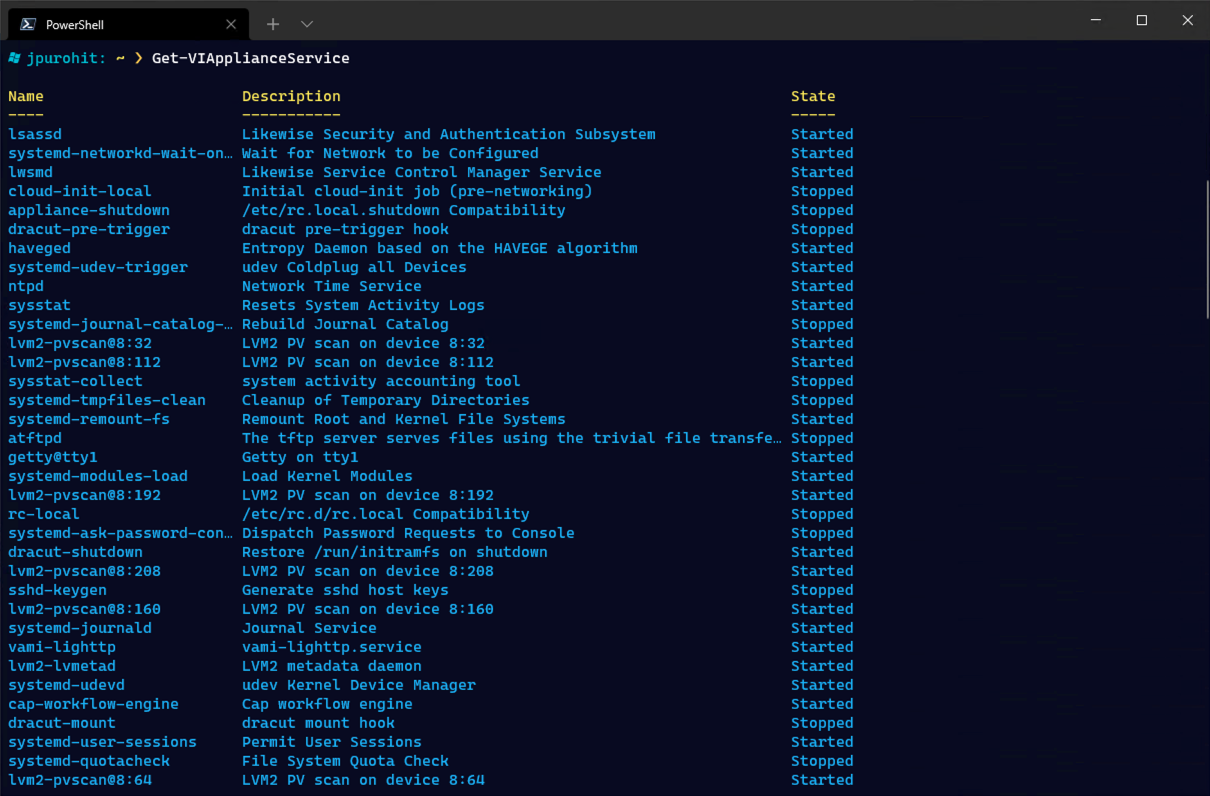
Task: Click the lvm2-pvscan@8:64 service name
Action: (80, 780)
